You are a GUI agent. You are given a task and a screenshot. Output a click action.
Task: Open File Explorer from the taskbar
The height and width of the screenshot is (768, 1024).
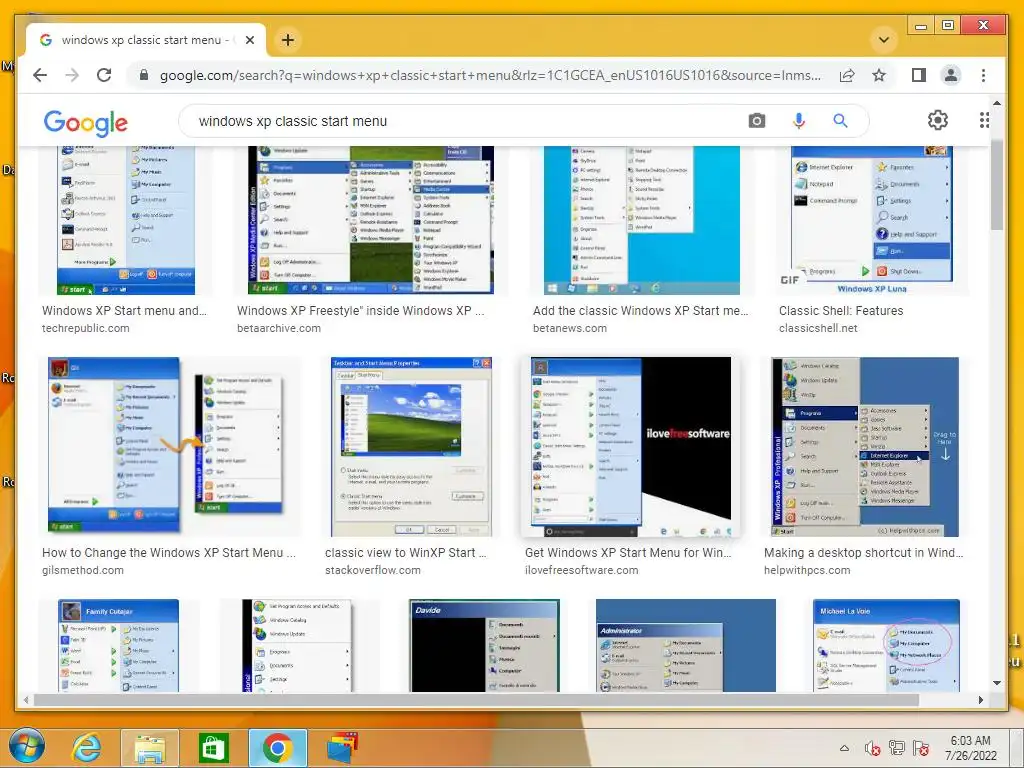click(x=150, y=748)
